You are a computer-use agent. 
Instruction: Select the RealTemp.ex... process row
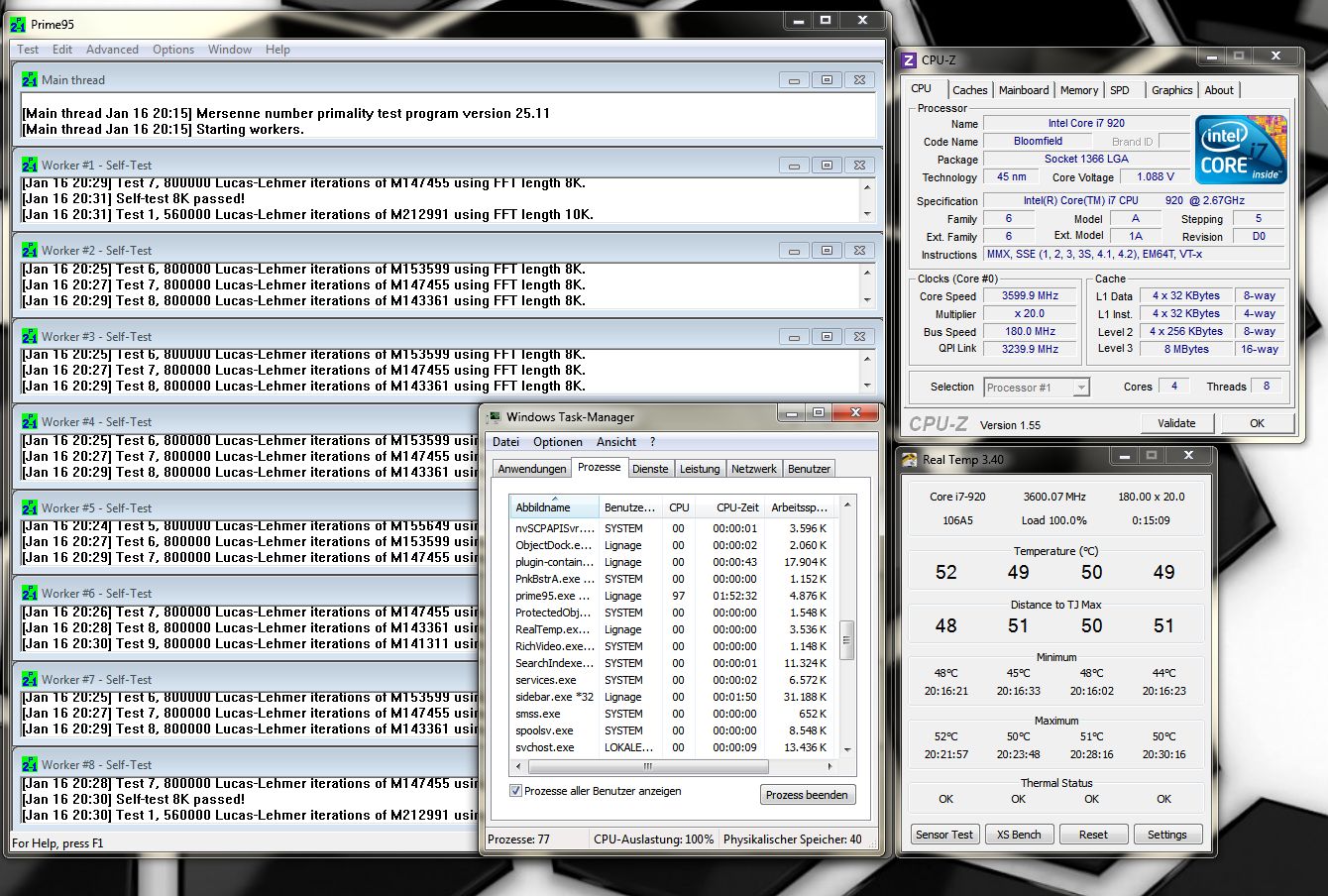(673, 629)
